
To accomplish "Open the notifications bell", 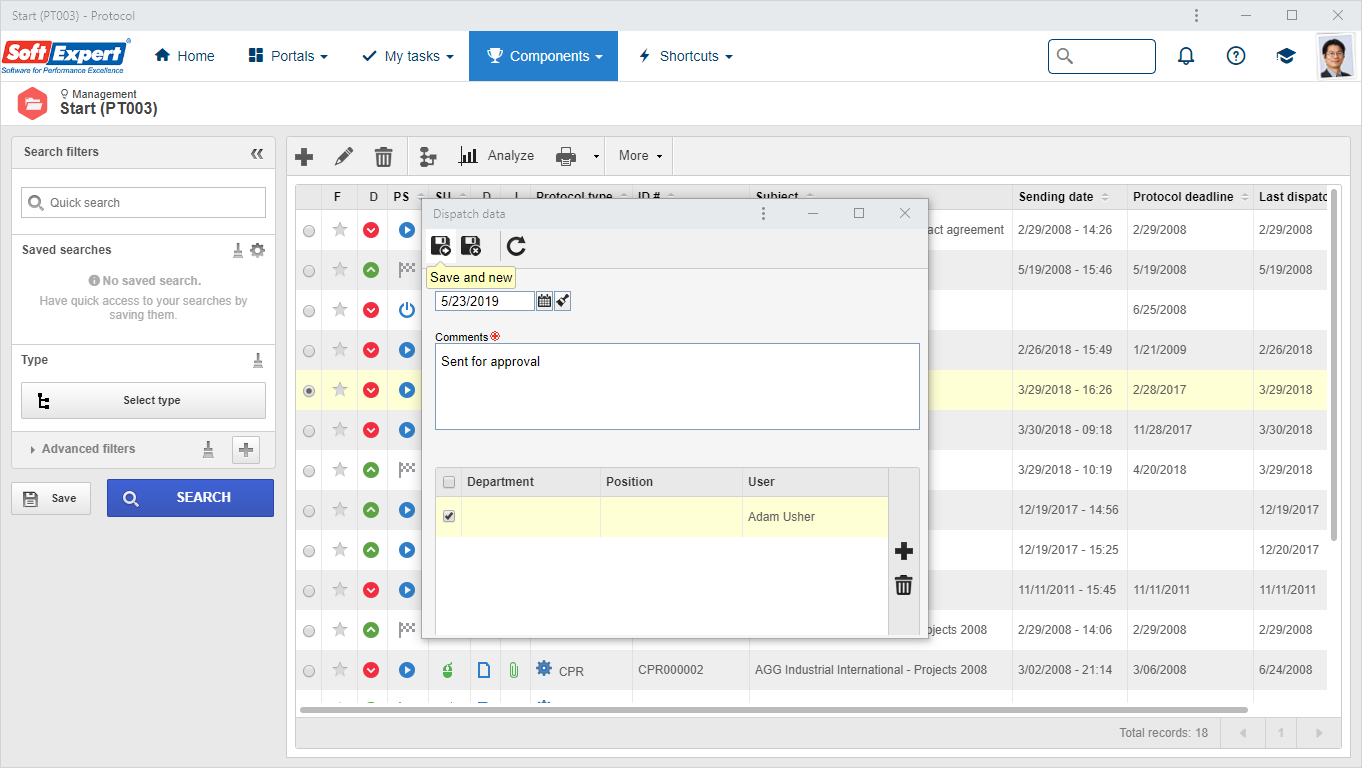I will [1186, 56].
